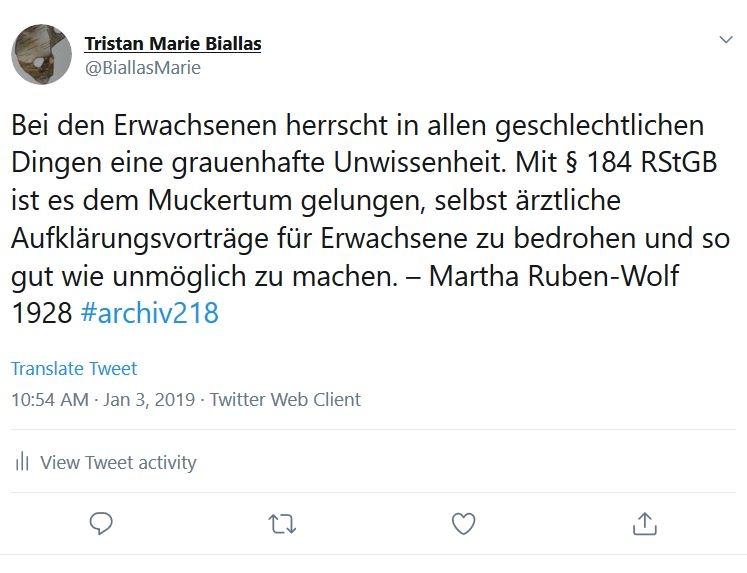
Task: Retweet this tweet using the arrows icon
Action: pyautogui.click(x=282, y=524)
